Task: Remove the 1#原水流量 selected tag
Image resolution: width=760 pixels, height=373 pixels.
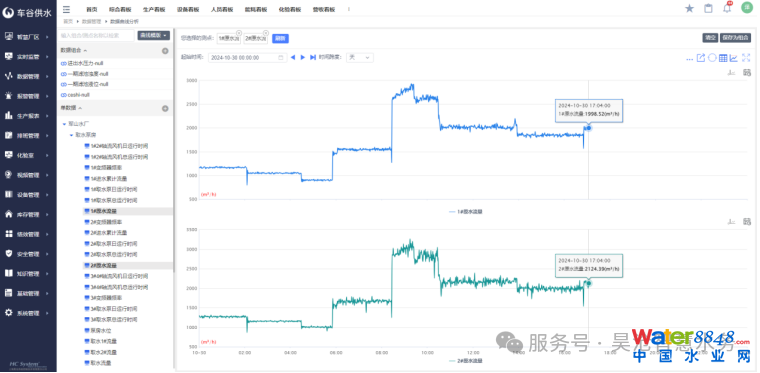Action: point(238,32)
